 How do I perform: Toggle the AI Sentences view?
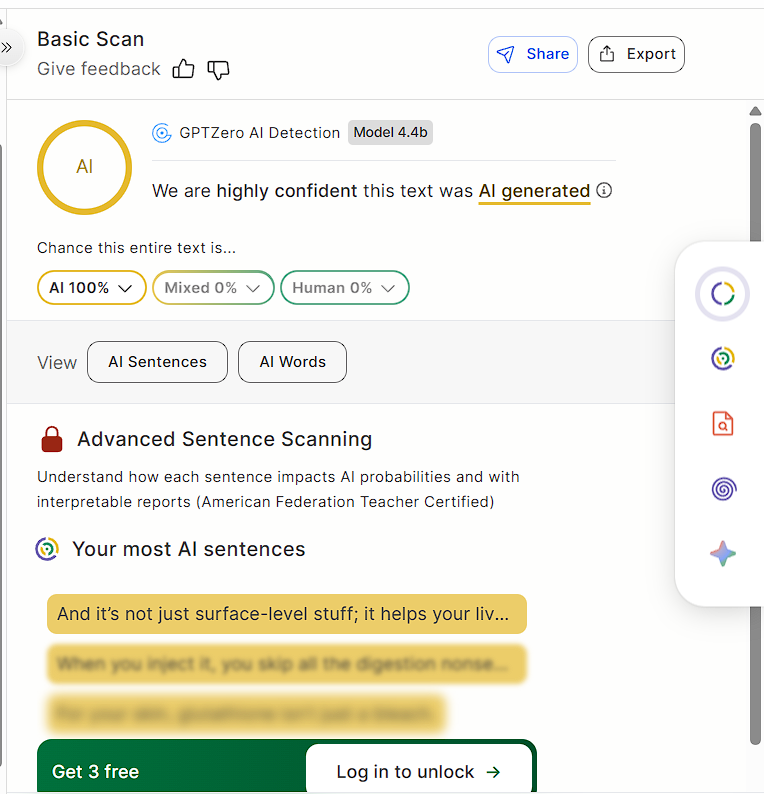click(x=157, y=362)
